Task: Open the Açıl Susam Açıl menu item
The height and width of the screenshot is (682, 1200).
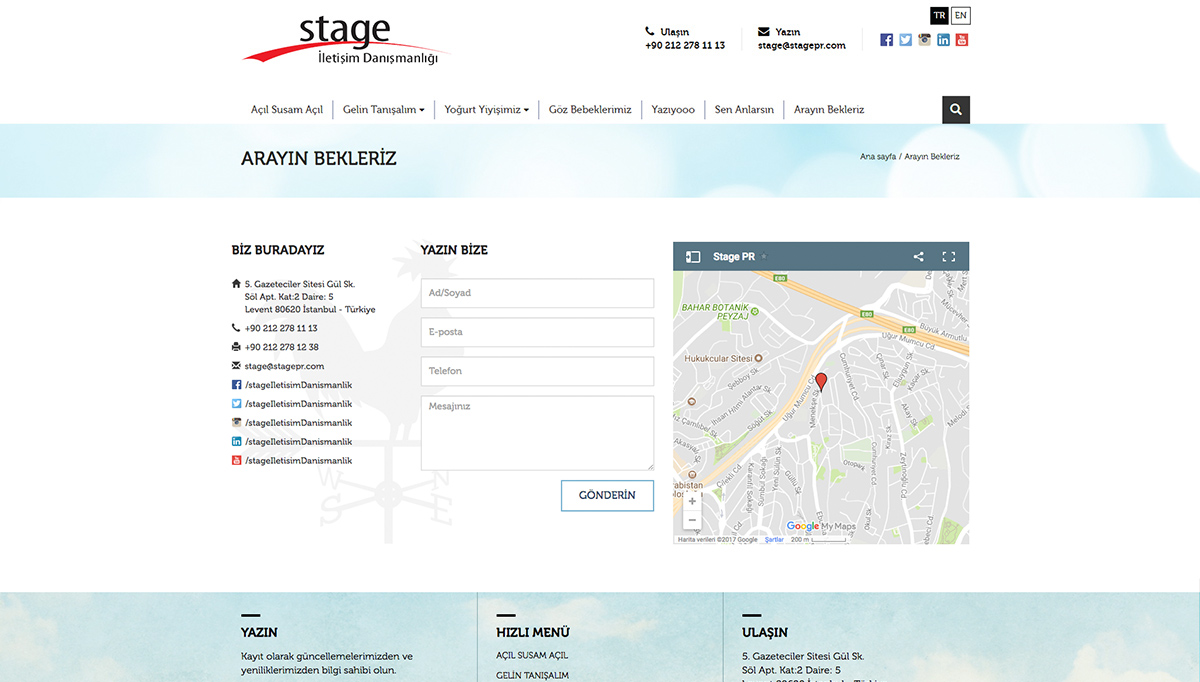Action: 287,110
